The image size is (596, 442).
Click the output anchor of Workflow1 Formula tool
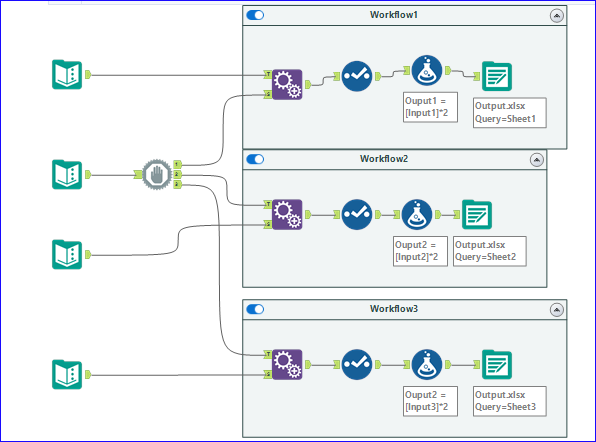(448, 71)
